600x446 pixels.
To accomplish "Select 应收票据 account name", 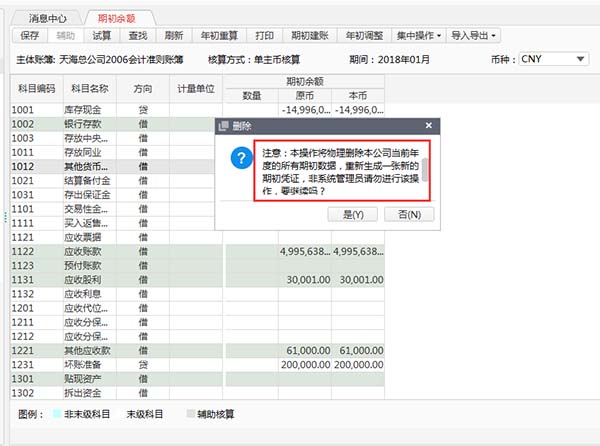I will (x=83, y=237).
